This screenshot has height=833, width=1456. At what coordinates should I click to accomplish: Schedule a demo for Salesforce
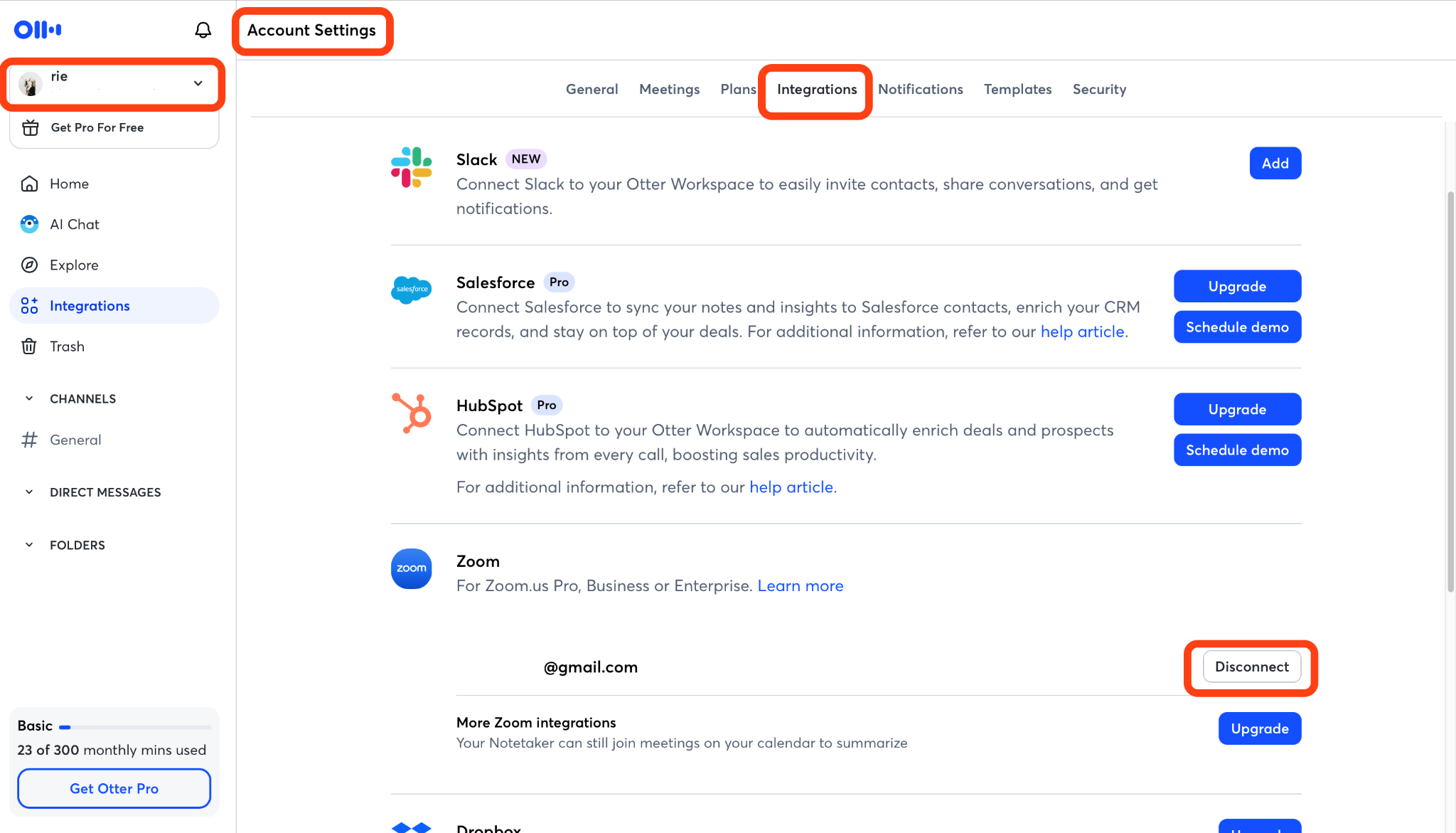(x=1238, y=327)
